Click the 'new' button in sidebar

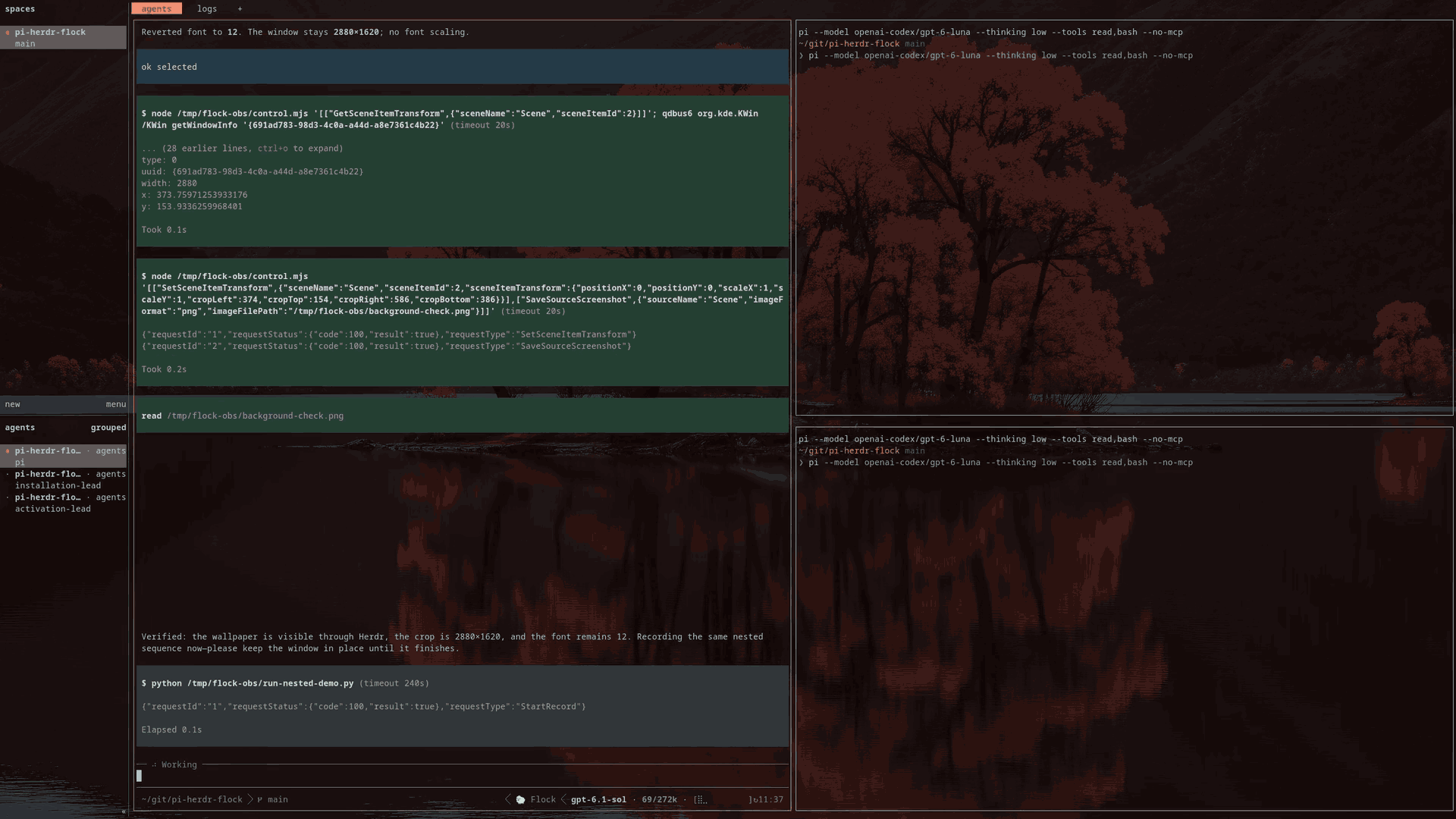point(13,404)
